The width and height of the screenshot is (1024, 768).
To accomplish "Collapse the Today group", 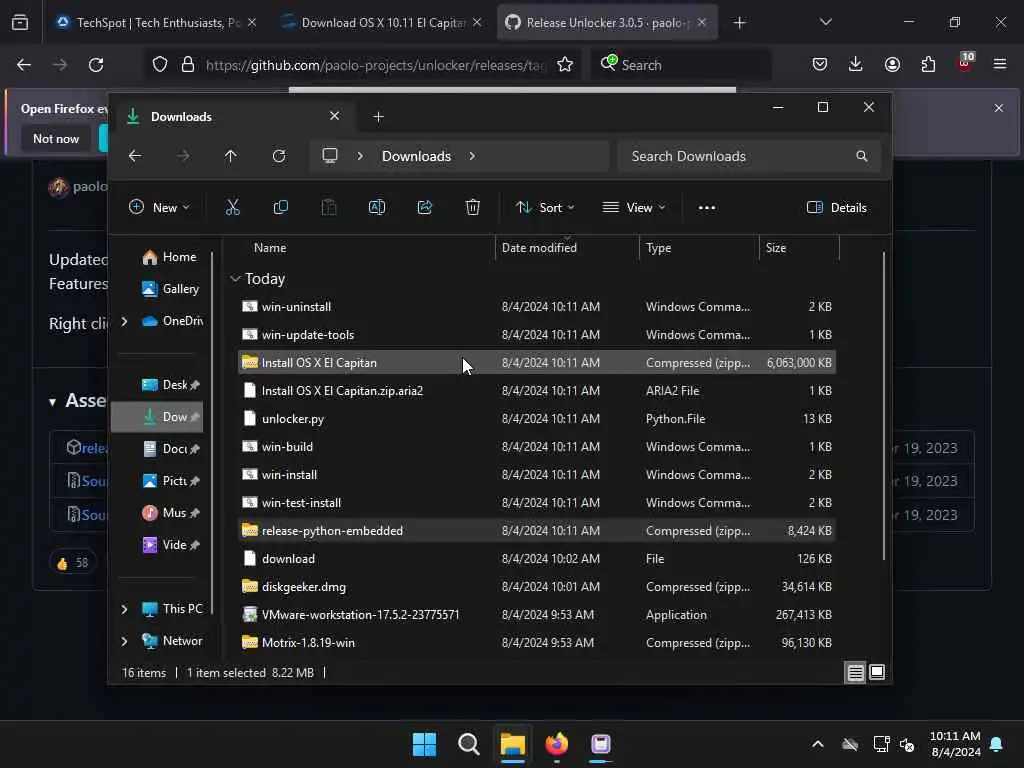I will (x=235, y=279).
